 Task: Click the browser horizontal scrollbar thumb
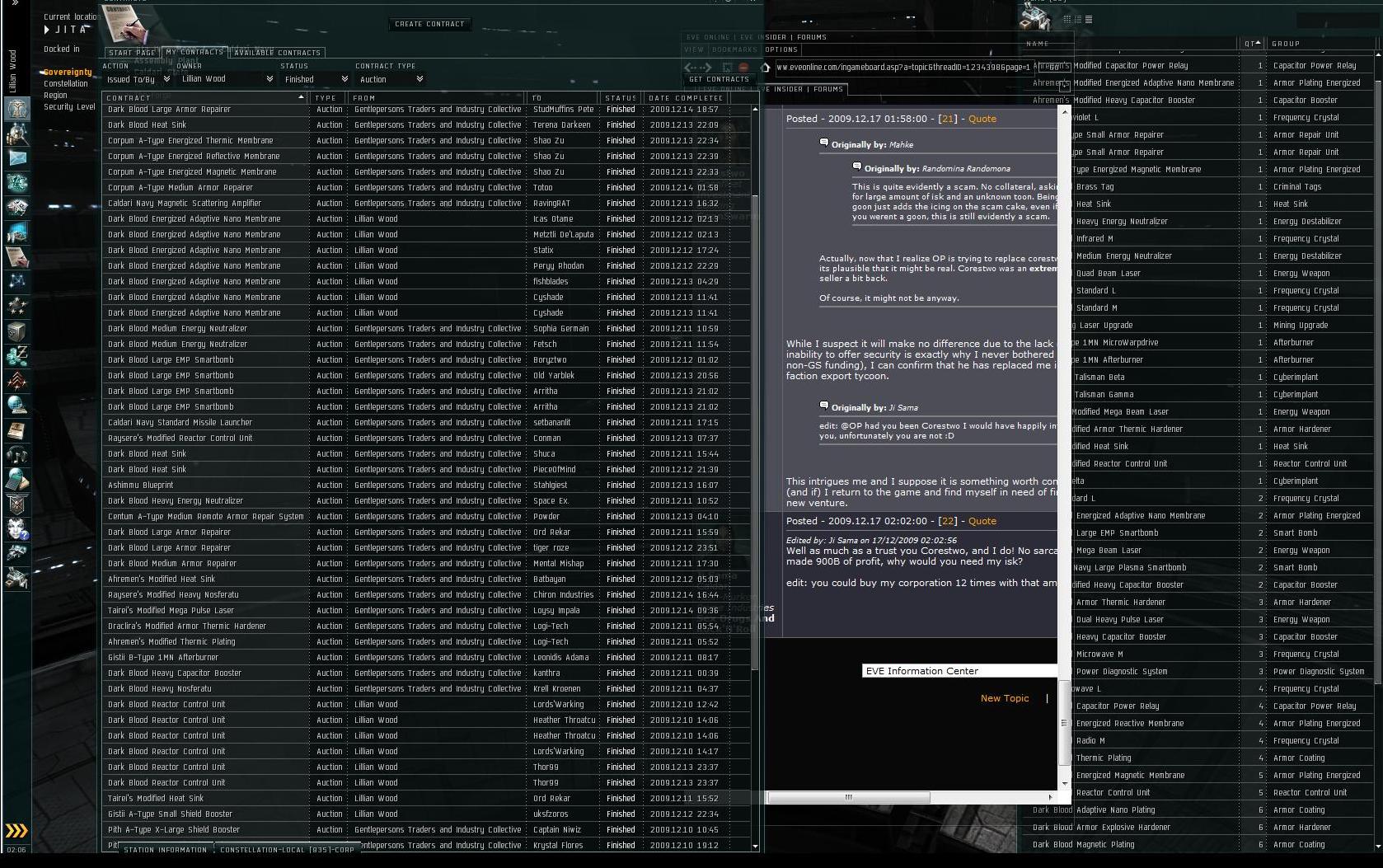click(x=848, y=797)
